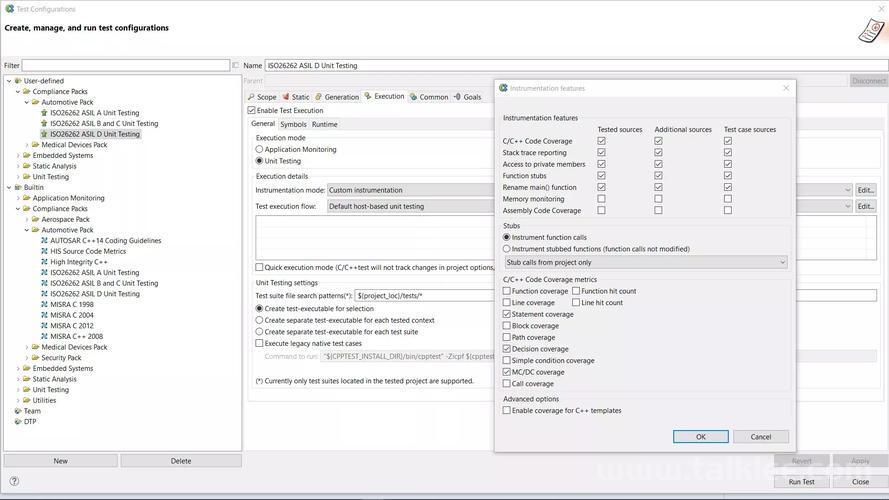Click the User-defined folder icon
889x500 pixels.
coord(18,81)
